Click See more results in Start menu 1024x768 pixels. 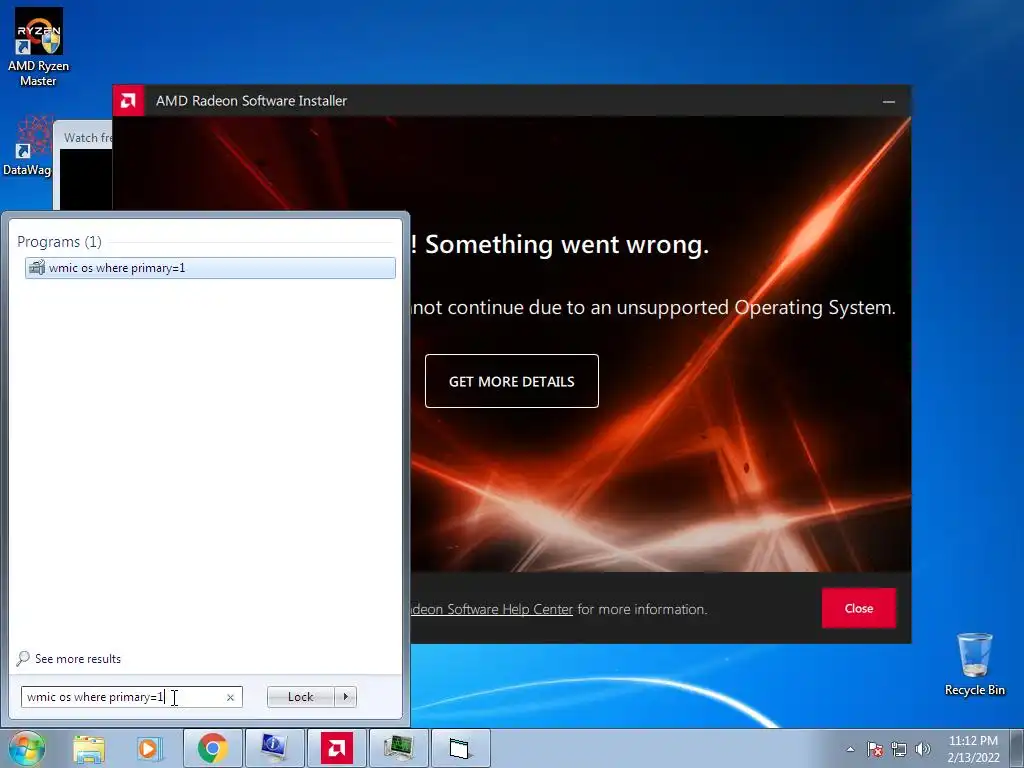pyautogui.click(x=78, y=659)
